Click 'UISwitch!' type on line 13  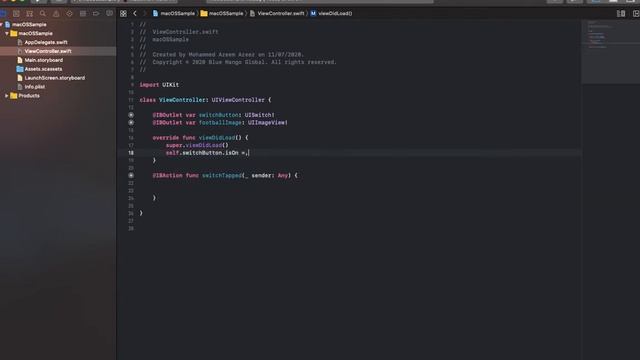(260, 115)
